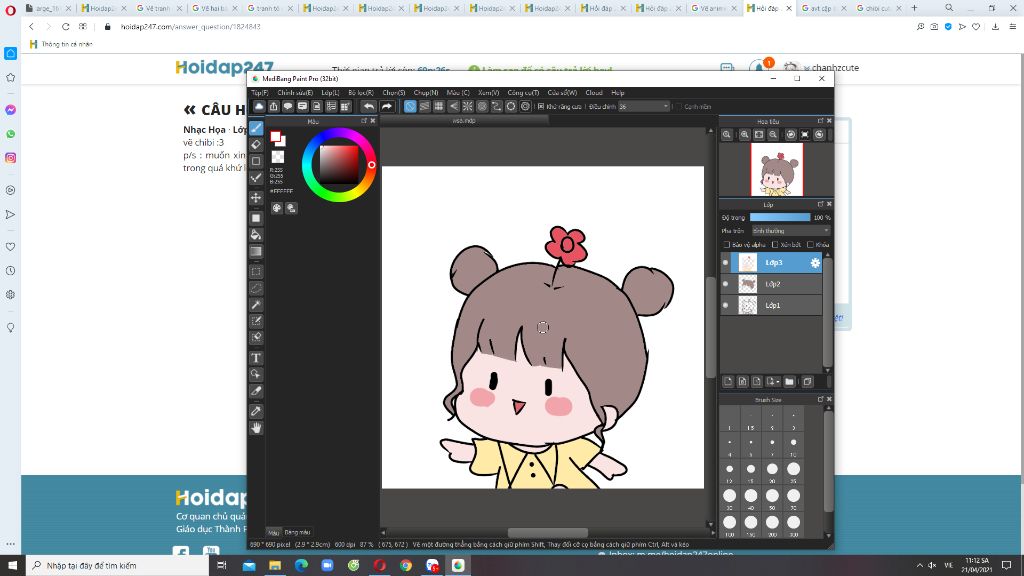
Task: Select the Bucket fill tool
Action: click(x=257, y=234)
